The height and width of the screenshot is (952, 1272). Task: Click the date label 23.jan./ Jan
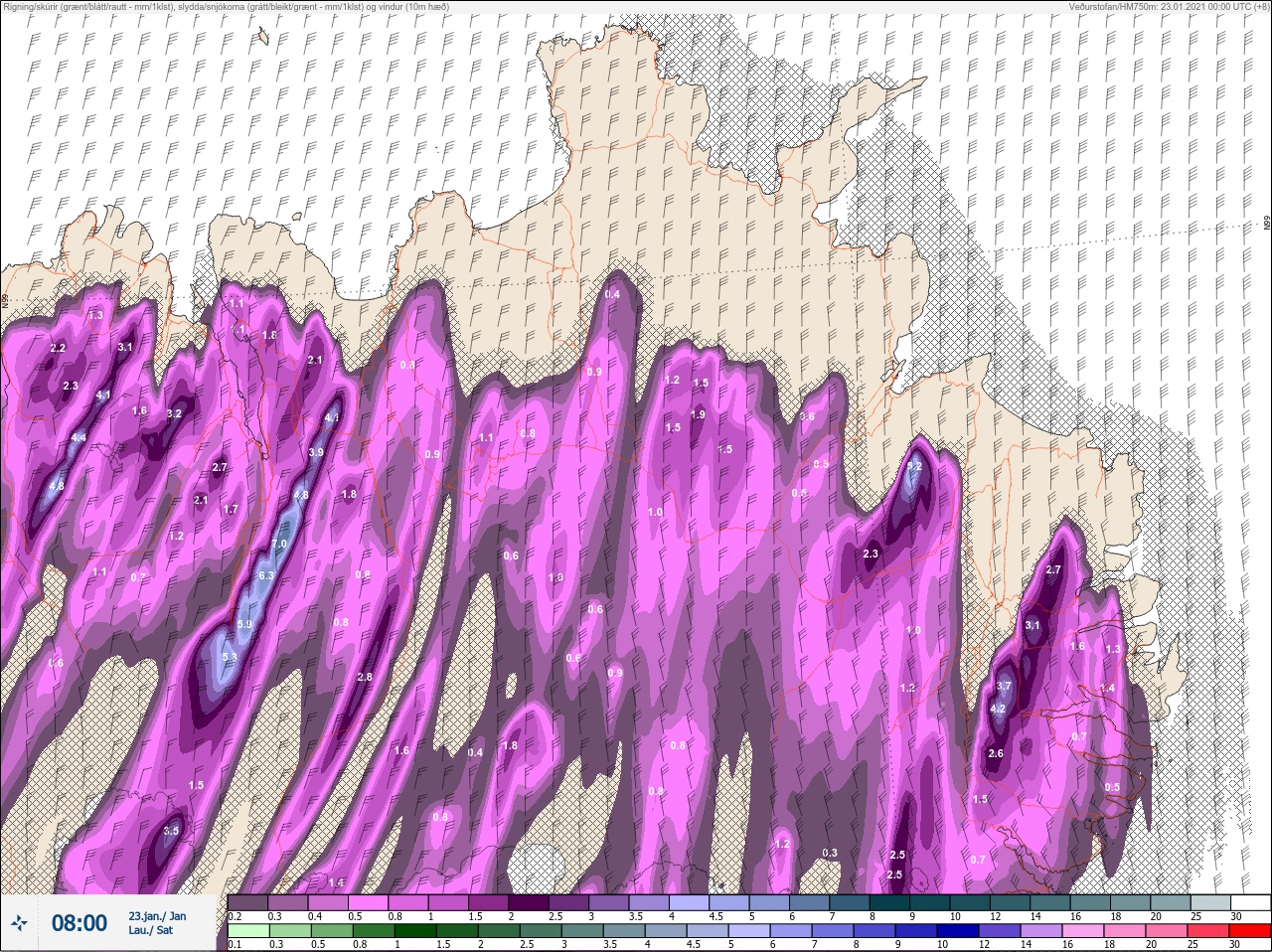pyautogui.click(x=157, y=915)
